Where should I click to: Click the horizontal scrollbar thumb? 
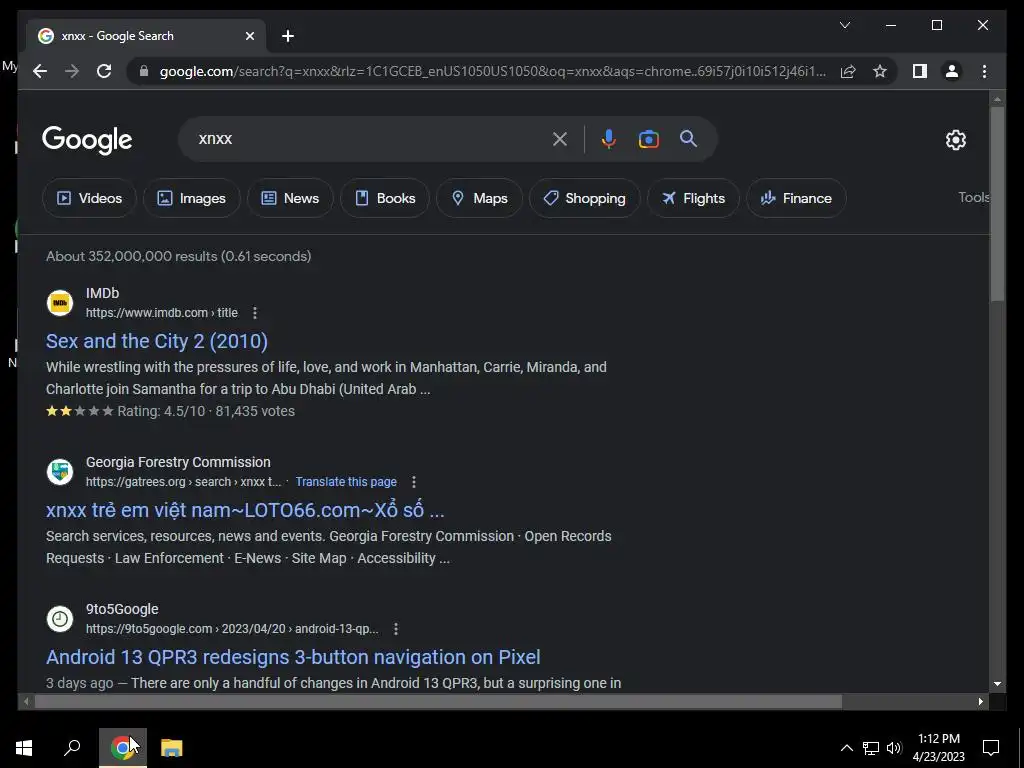pyautogui.click(x=438, y=701)
